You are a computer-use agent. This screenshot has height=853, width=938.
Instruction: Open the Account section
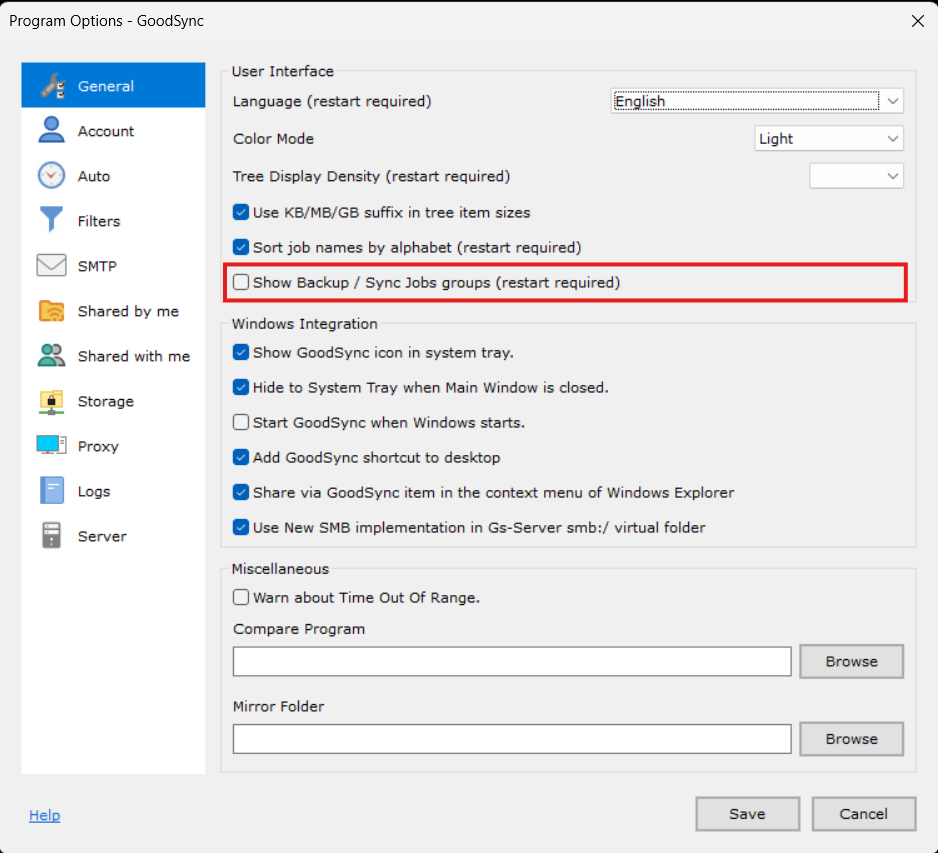point(50,130)
